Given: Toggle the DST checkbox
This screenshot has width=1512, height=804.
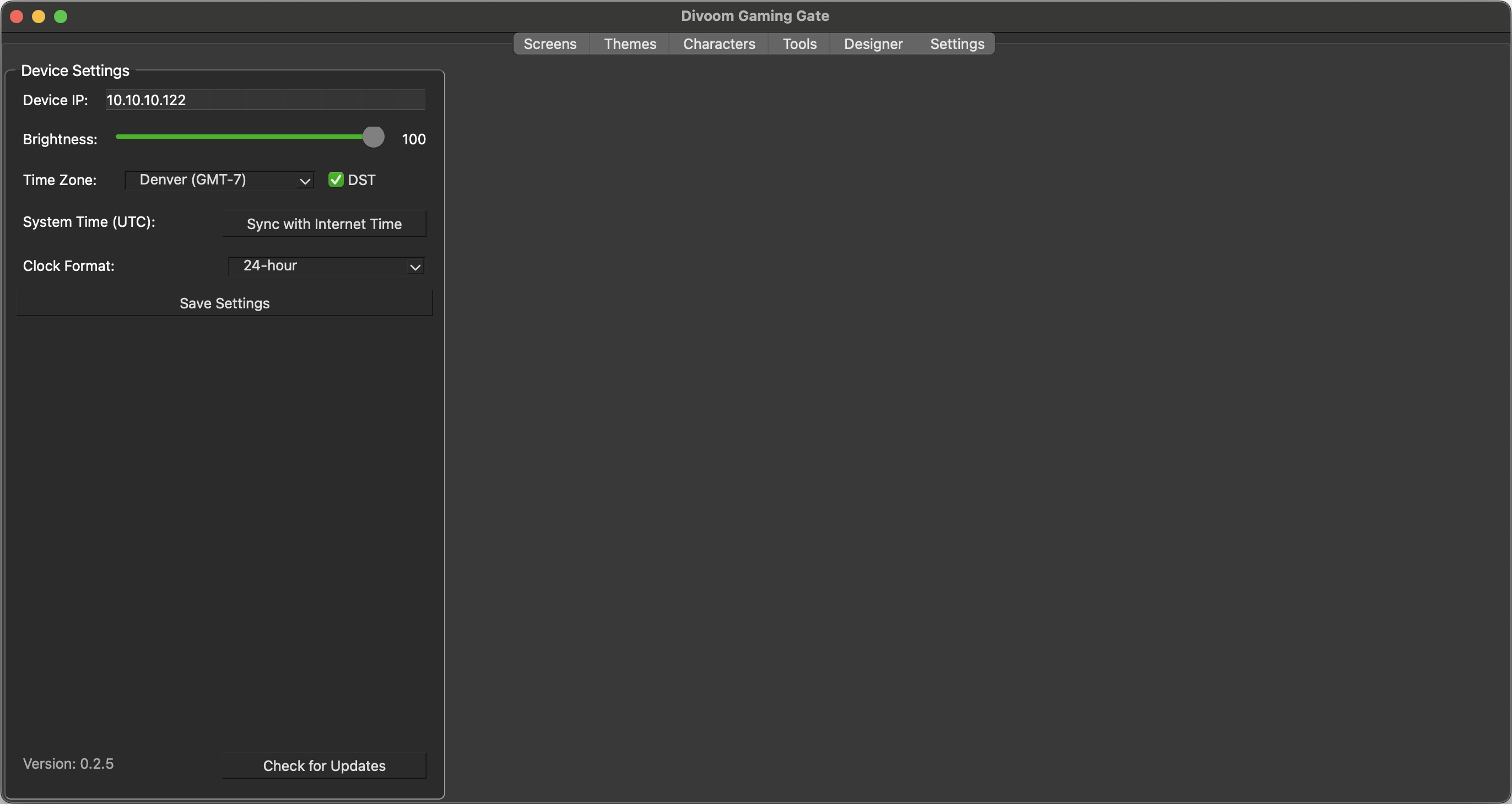Looking at the screenshot, I should (336, 180).
